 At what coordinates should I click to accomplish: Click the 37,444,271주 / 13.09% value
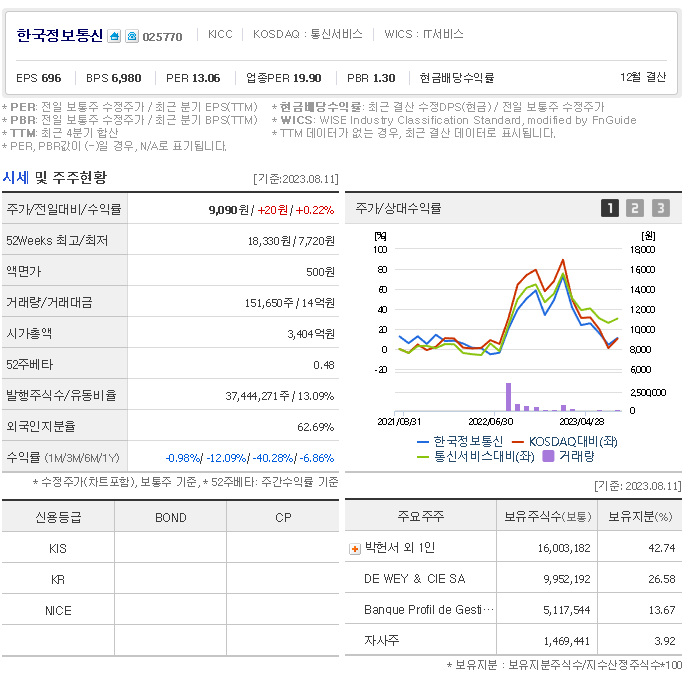(x=279, y=396)
